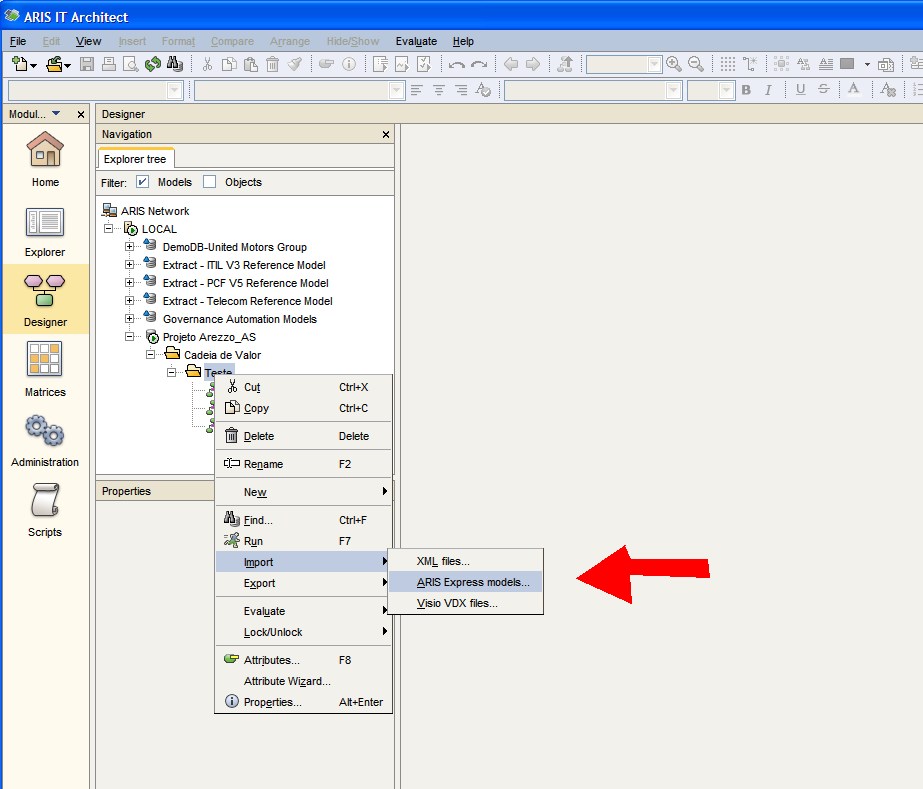Open the Evaluate menu in menu bar
This screenshot has height=789, width=923.
click(x=416, y=41)
